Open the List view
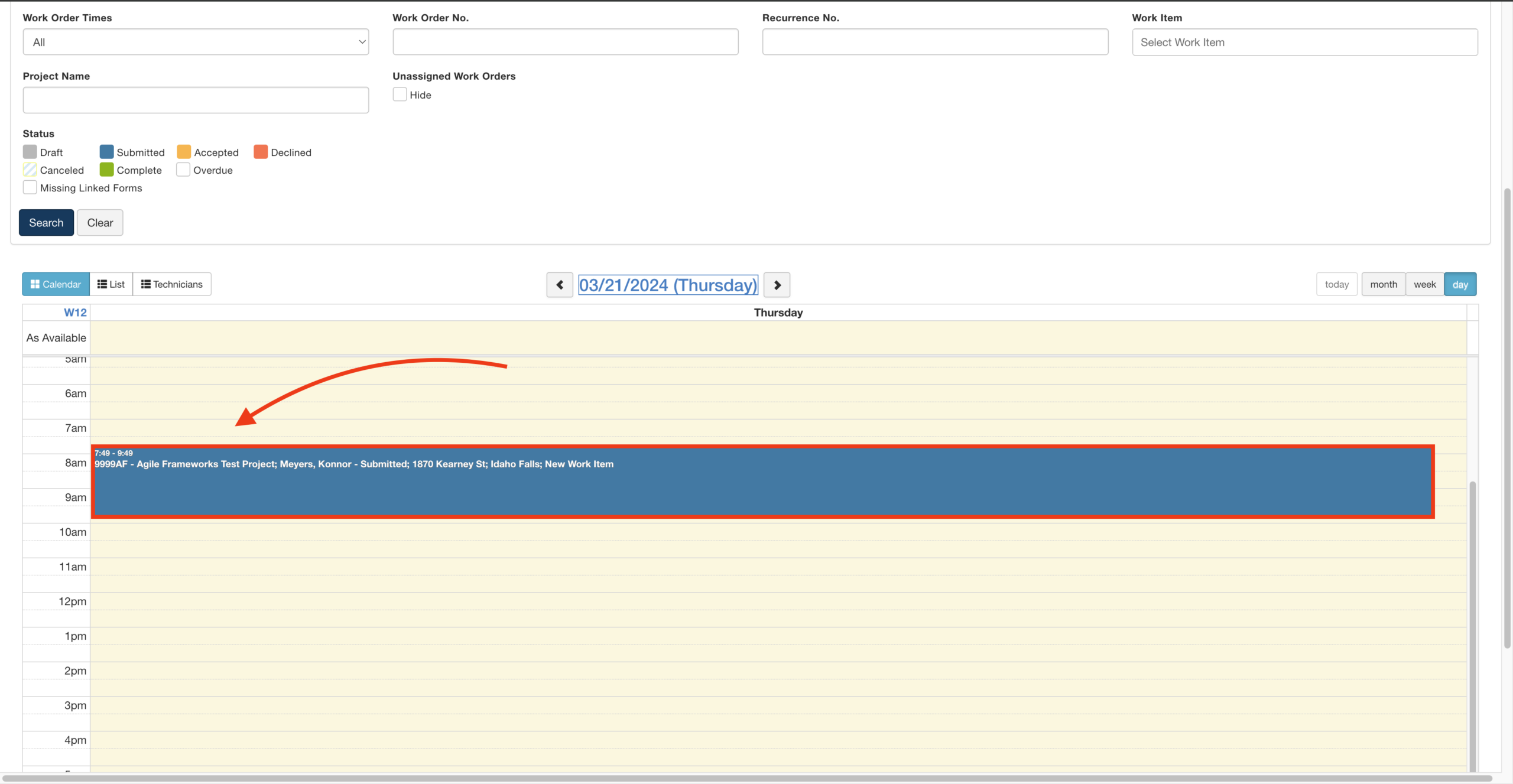Screen dimensions: 1513x784 coord(111,284)
